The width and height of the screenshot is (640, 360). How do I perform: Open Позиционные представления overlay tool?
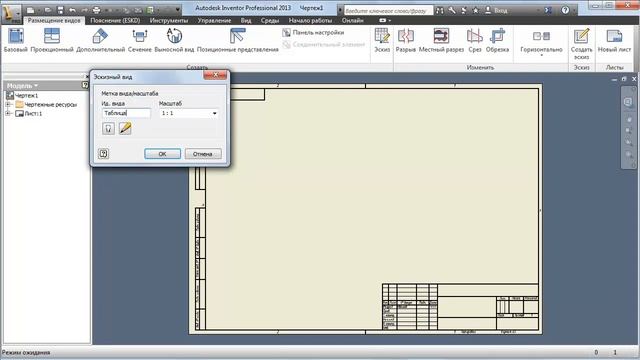[238, 40]
